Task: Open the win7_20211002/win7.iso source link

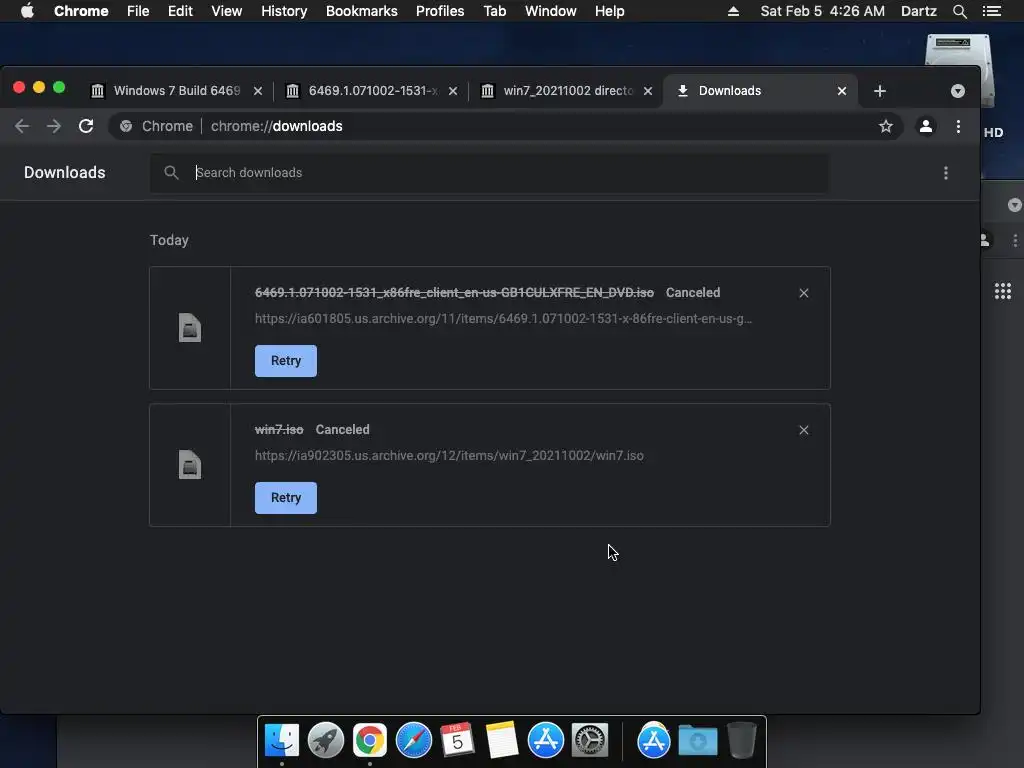Action: point(449,456)
